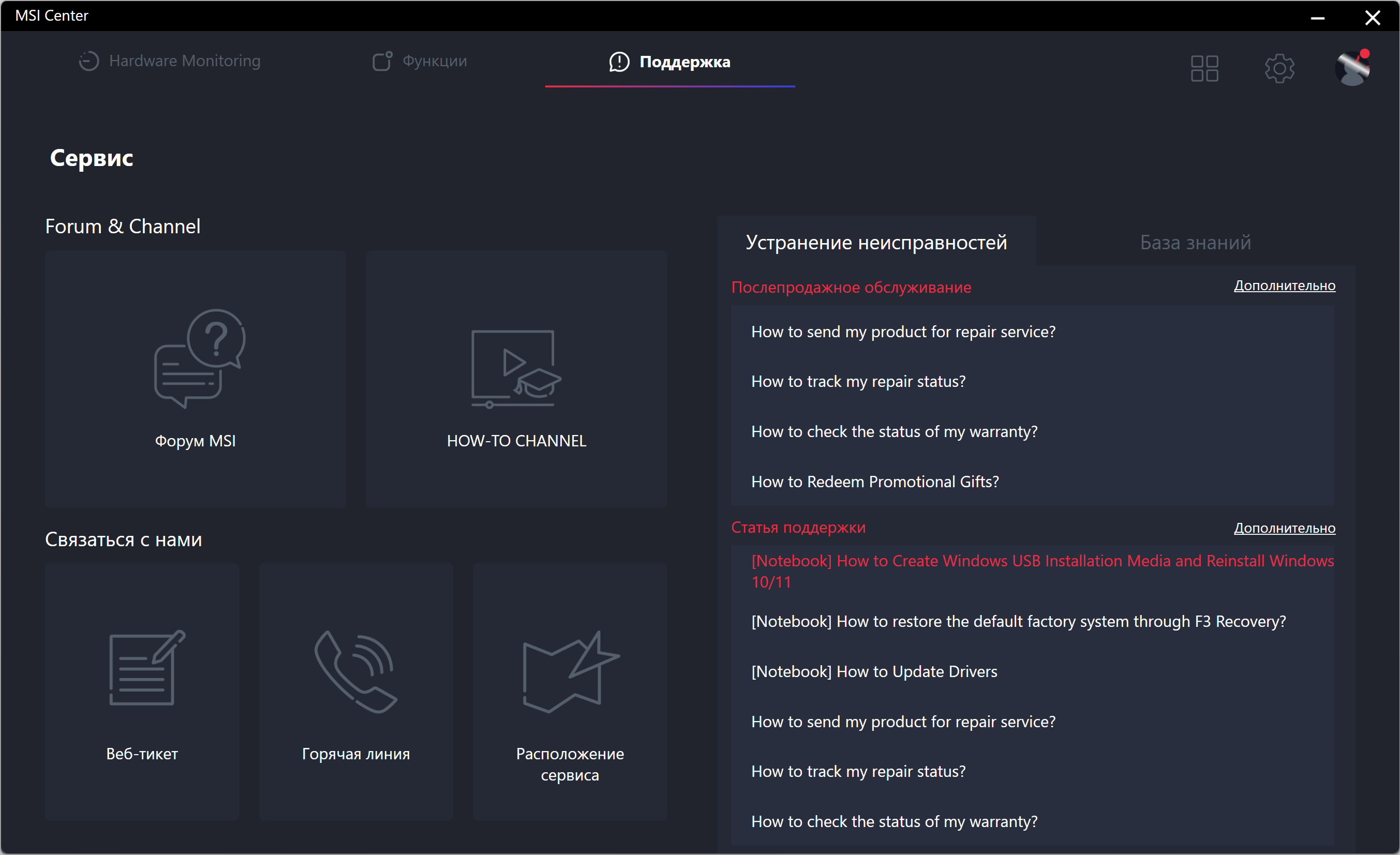The height and width of the screenshot is (855, 1400).
Task: Click Дополнительно next to Статья поддержки
Action: (1285, 528)
